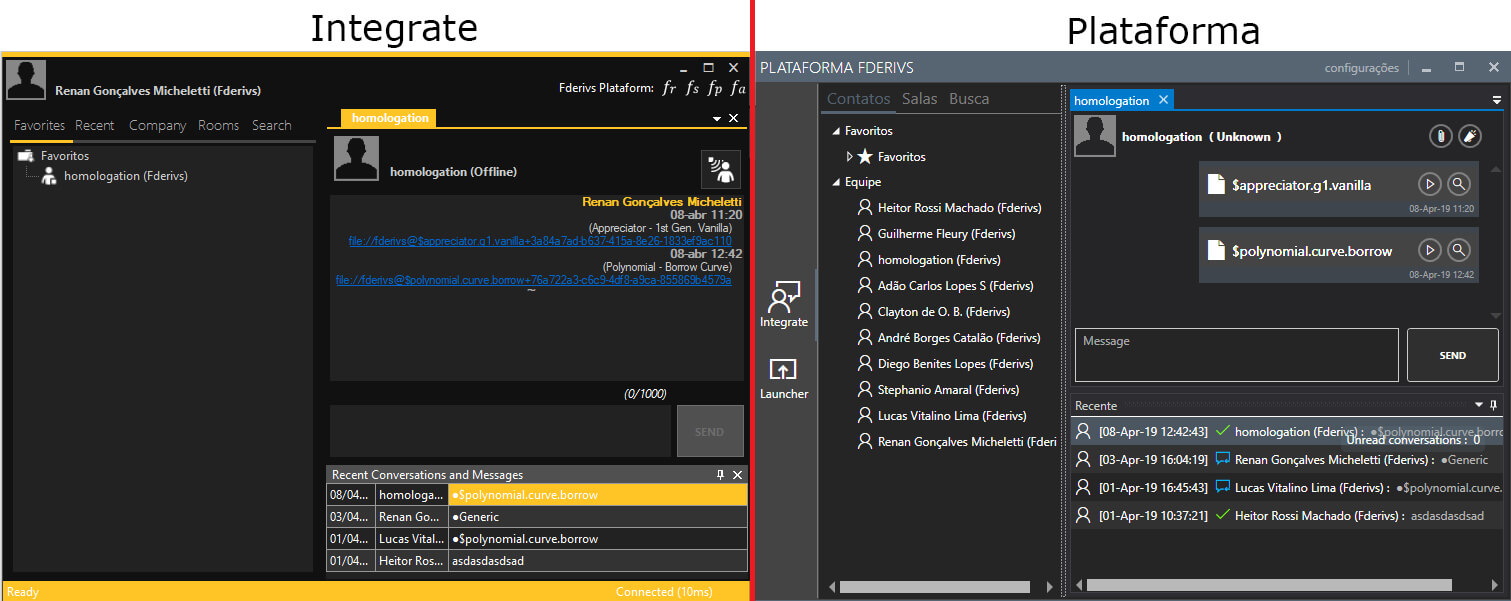This screenshot has height=601, width=1511.
Task: Expand the nested Favoritos star group
Action: pyautogui.click(x=850, y=157)
